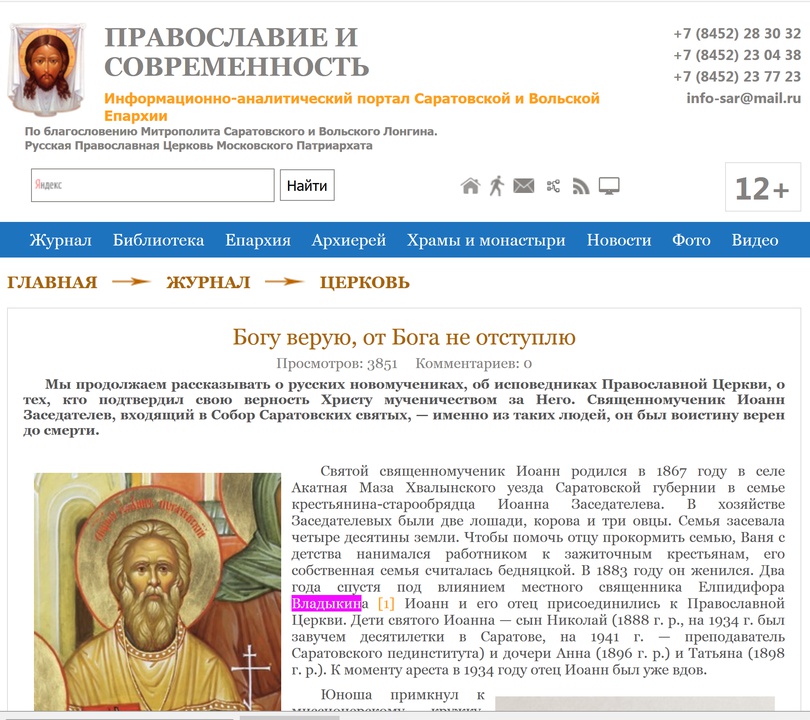Open the envelope mail icon
Image resolution: width=810 pixels, height=720 pixels.
tap(524, 185)
